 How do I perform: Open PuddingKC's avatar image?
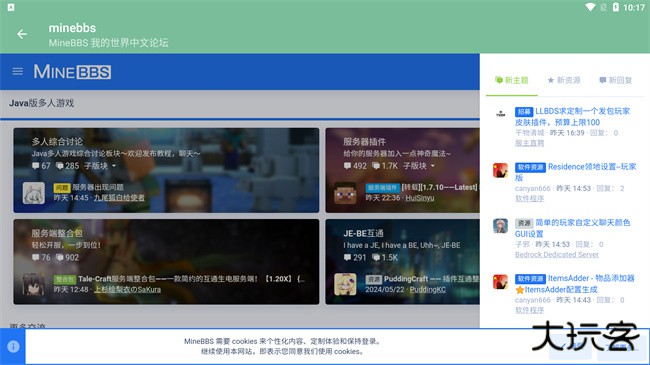point(345,284)
